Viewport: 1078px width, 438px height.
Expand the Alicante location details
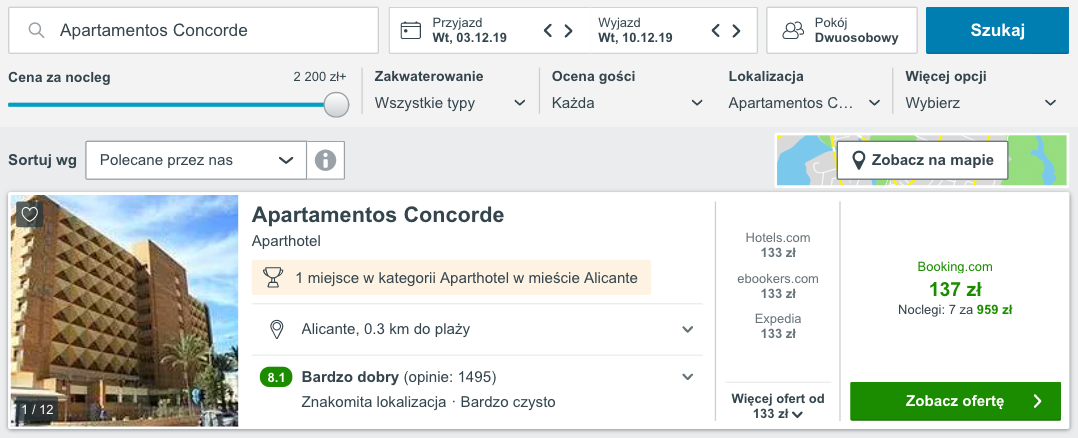tap(688, 329)
